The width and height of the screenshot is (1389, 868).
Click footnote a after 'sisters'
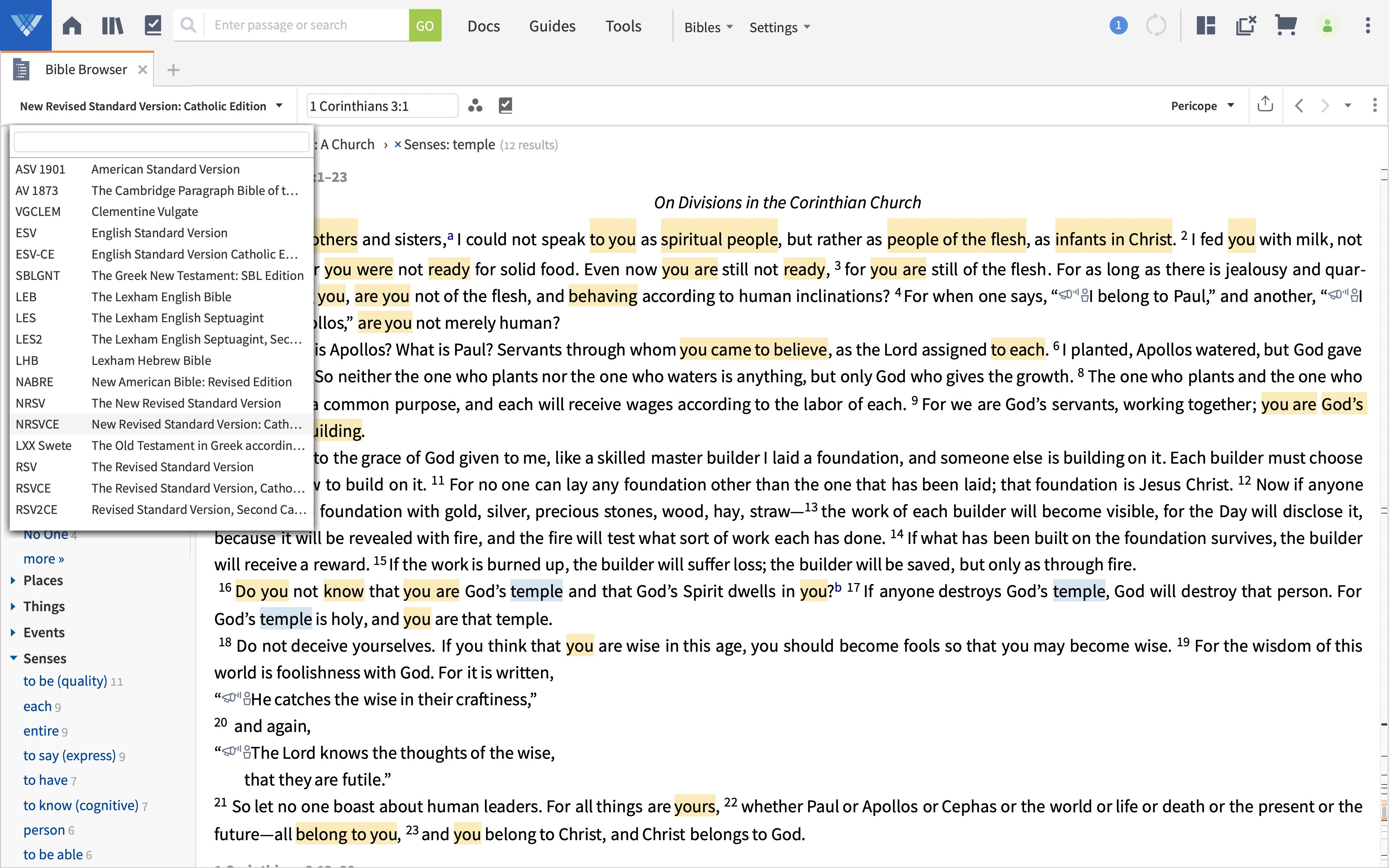451,235
